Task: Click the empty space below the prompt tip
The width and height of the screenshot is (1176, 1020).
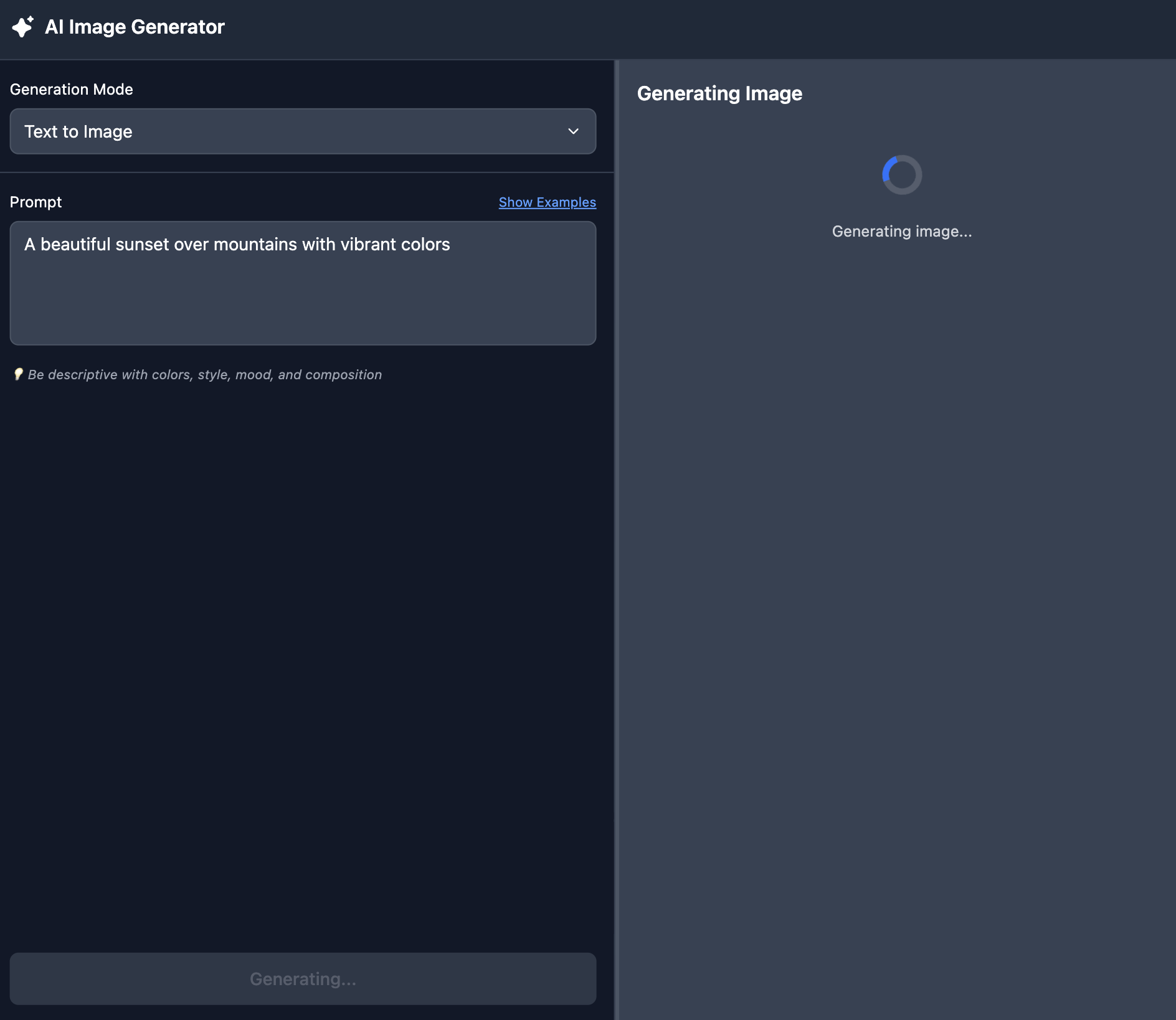Action: click(x=303, y=623)
